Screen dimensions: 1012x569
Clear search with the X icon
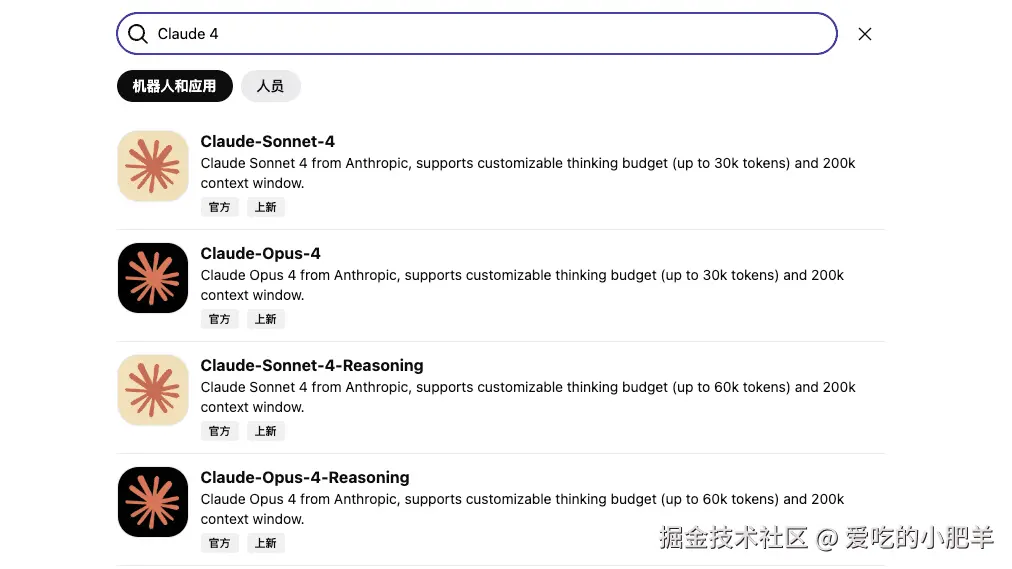click(865, 34)
